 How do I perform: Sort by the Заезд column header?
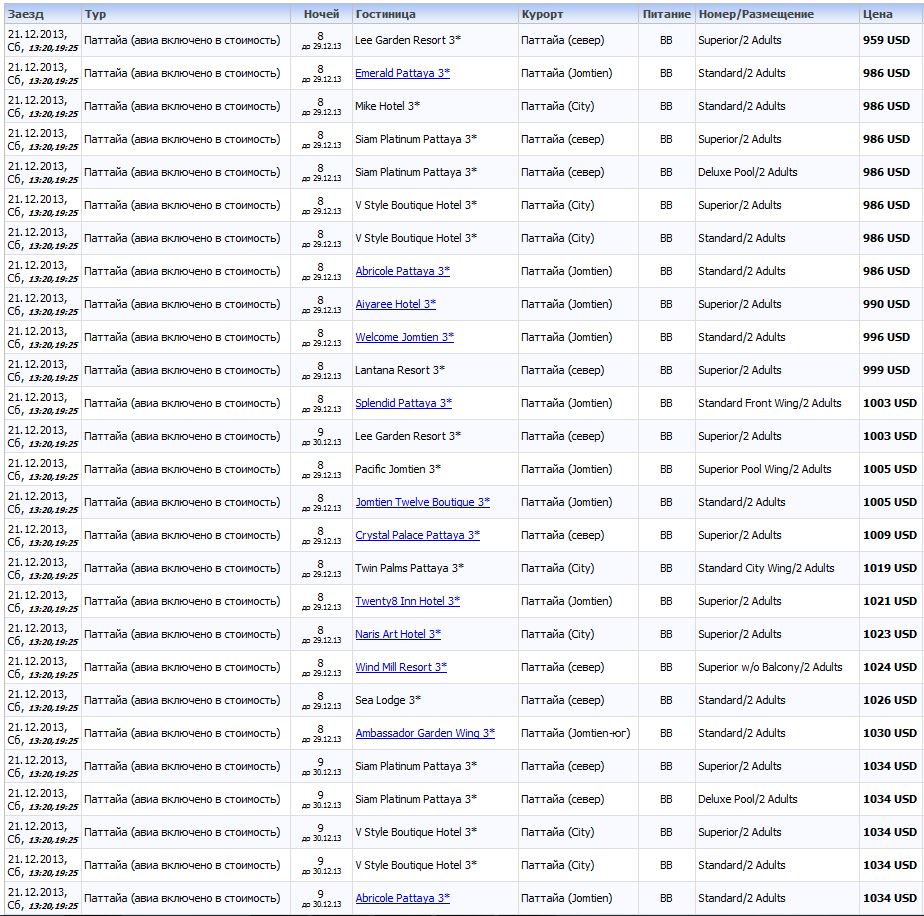(25, 14)
